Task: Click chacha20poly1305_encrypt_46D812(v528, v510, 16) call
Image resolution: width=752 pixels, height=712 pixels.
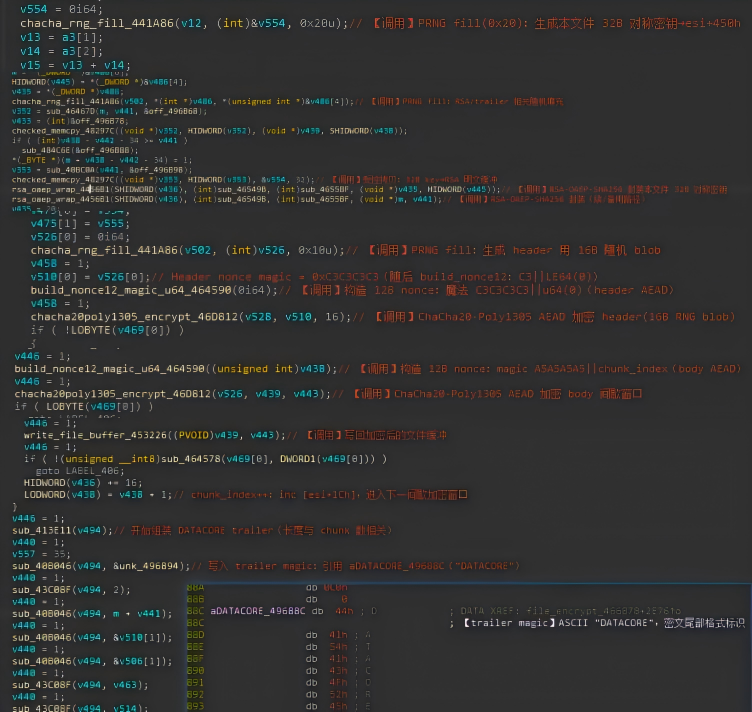Action: click(x=191, y=316)
